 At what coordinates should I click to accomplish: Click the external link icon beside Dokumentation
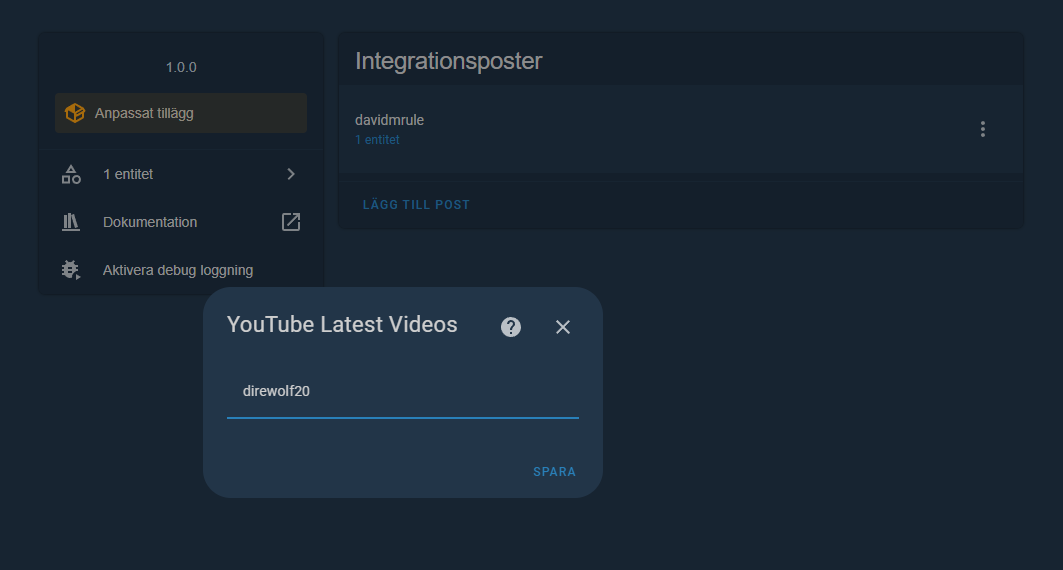pos(291,222)
